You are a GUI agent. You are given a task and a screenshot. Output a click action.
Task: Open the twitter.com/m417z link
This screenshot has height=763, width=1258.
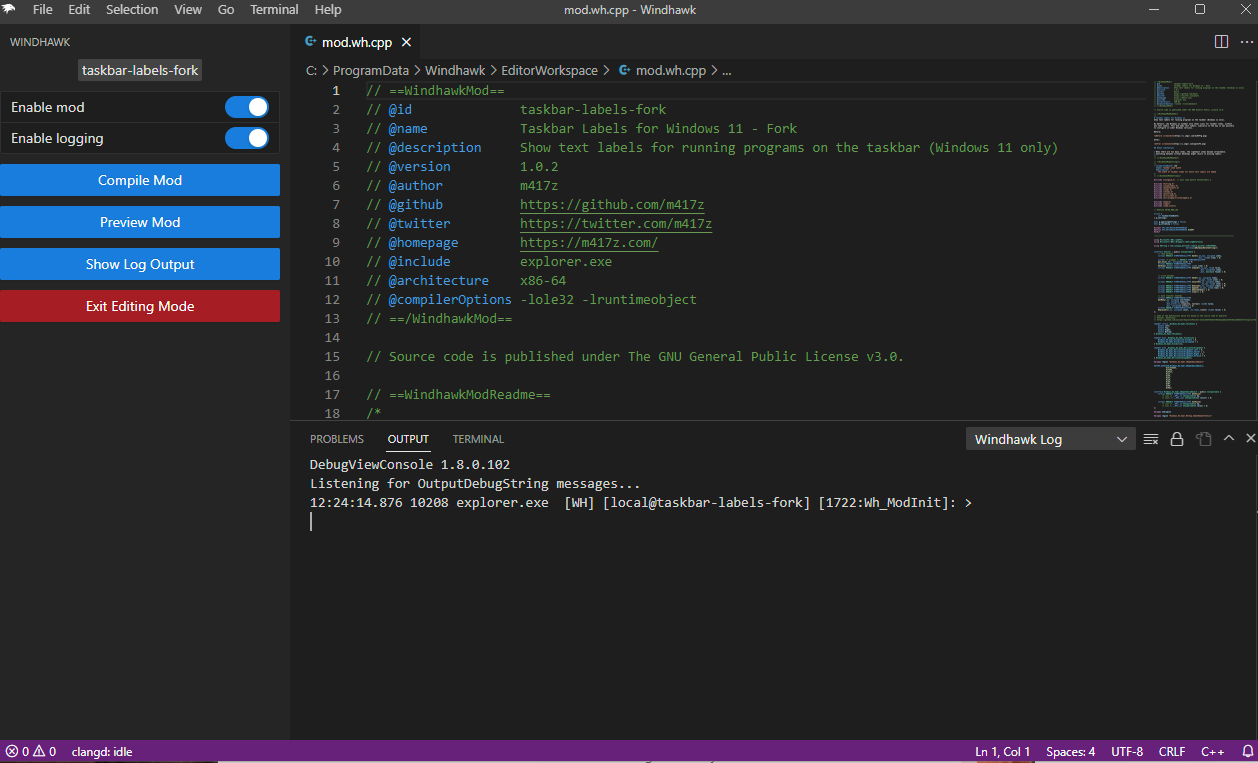coord(616,224)
